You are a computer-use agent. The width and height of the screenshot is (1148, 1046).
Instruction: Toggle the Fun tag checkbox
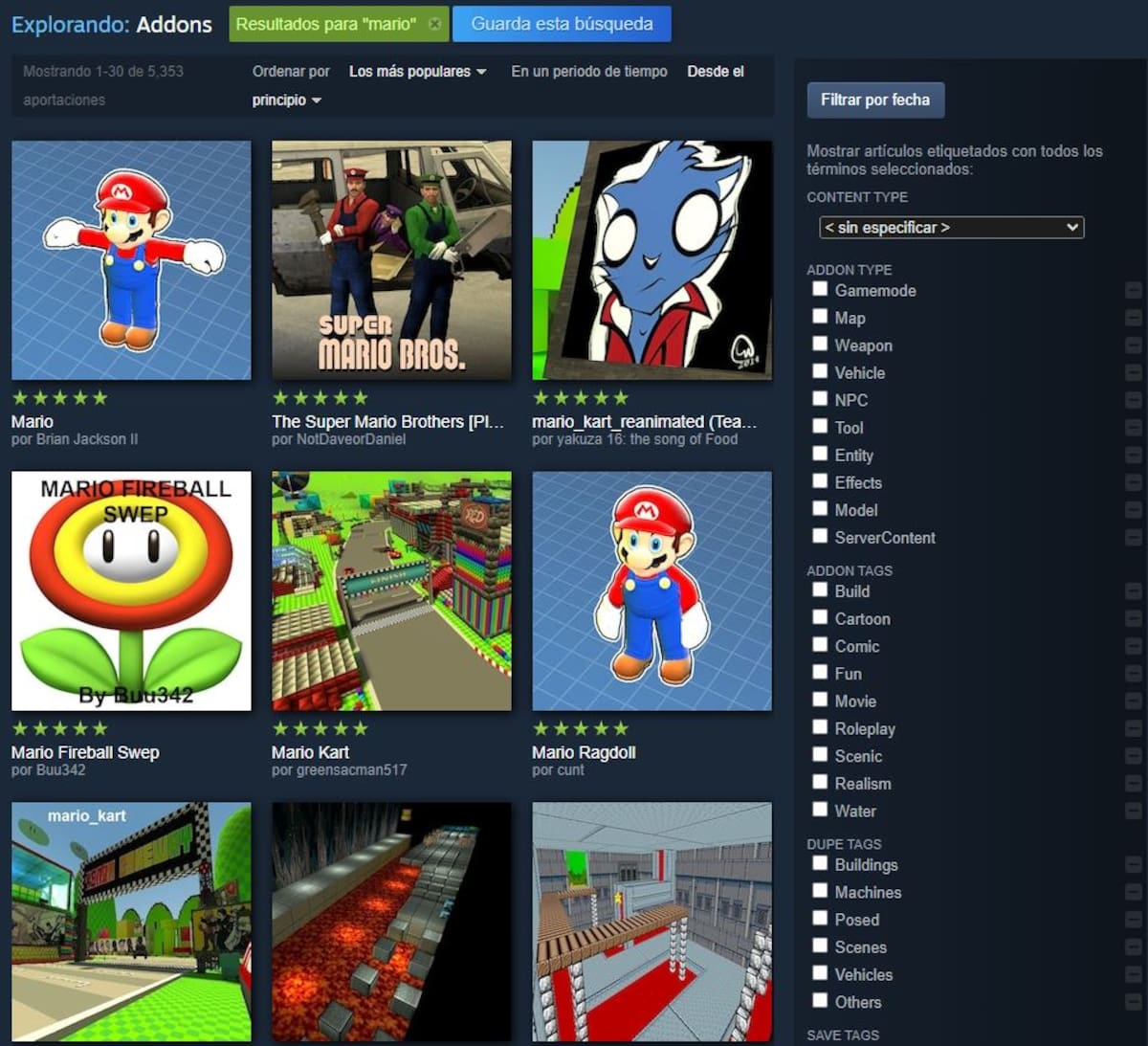pyautogui.click(x=820, y=672)
